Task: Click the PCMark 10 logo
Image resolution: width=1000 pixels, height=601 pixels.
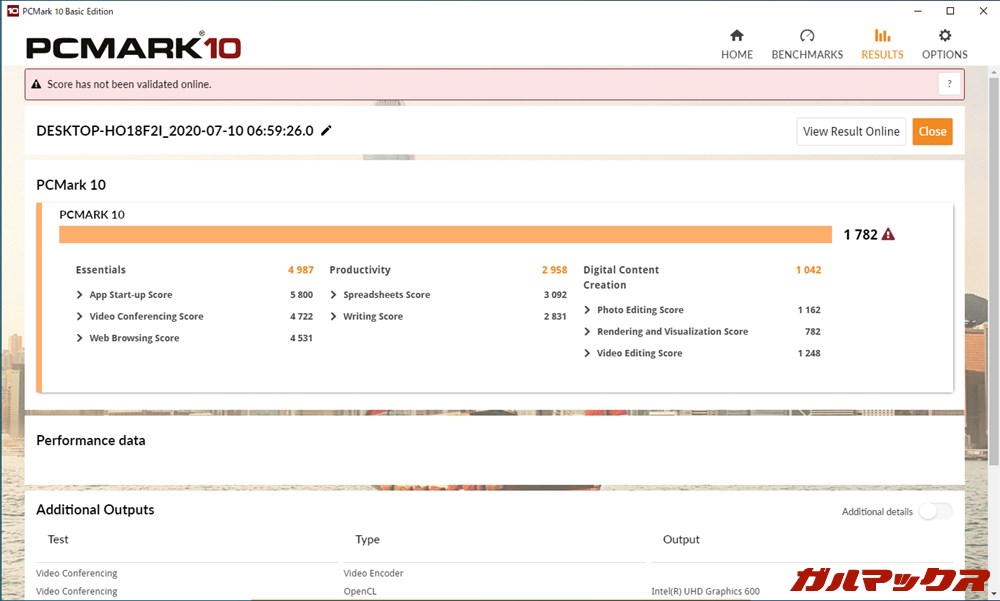Action: click(x=133, y=46)
